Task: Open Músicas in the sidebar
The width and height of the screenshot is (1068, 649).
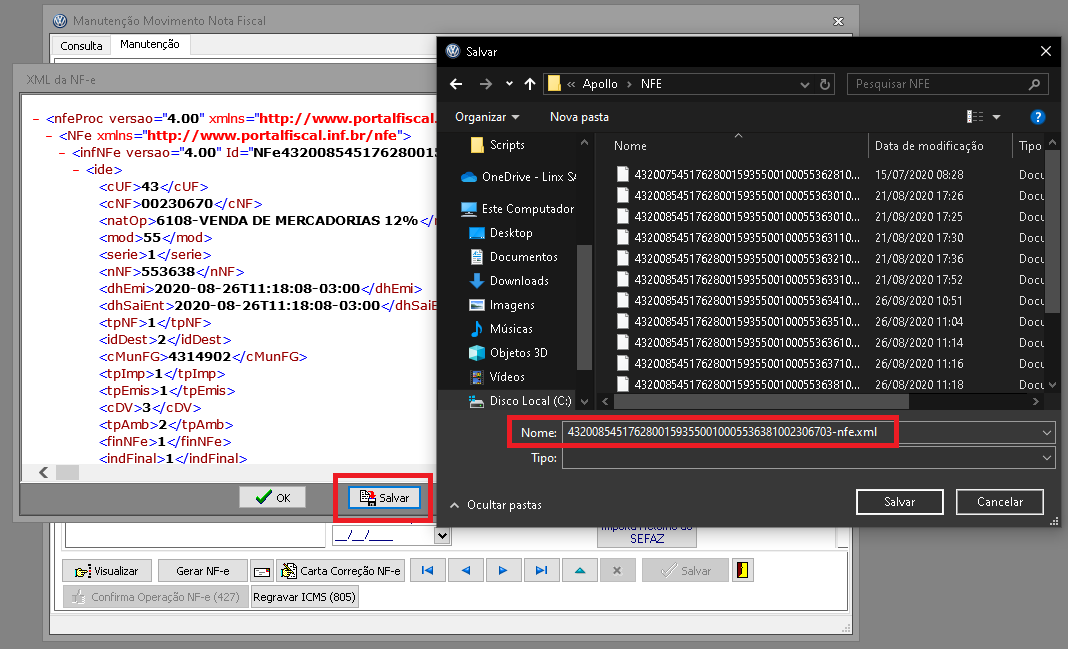Action: [x=501, y=329]
